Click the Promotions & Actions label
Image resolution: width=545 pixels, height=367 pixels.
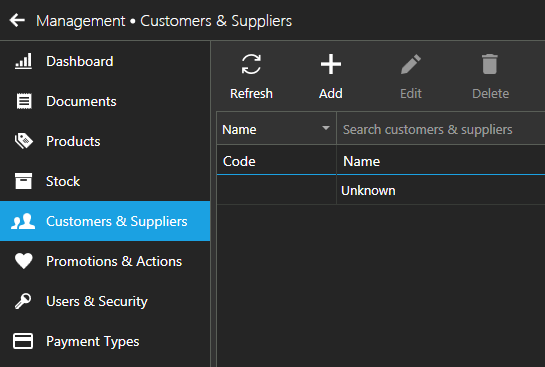tap(114, 261)
